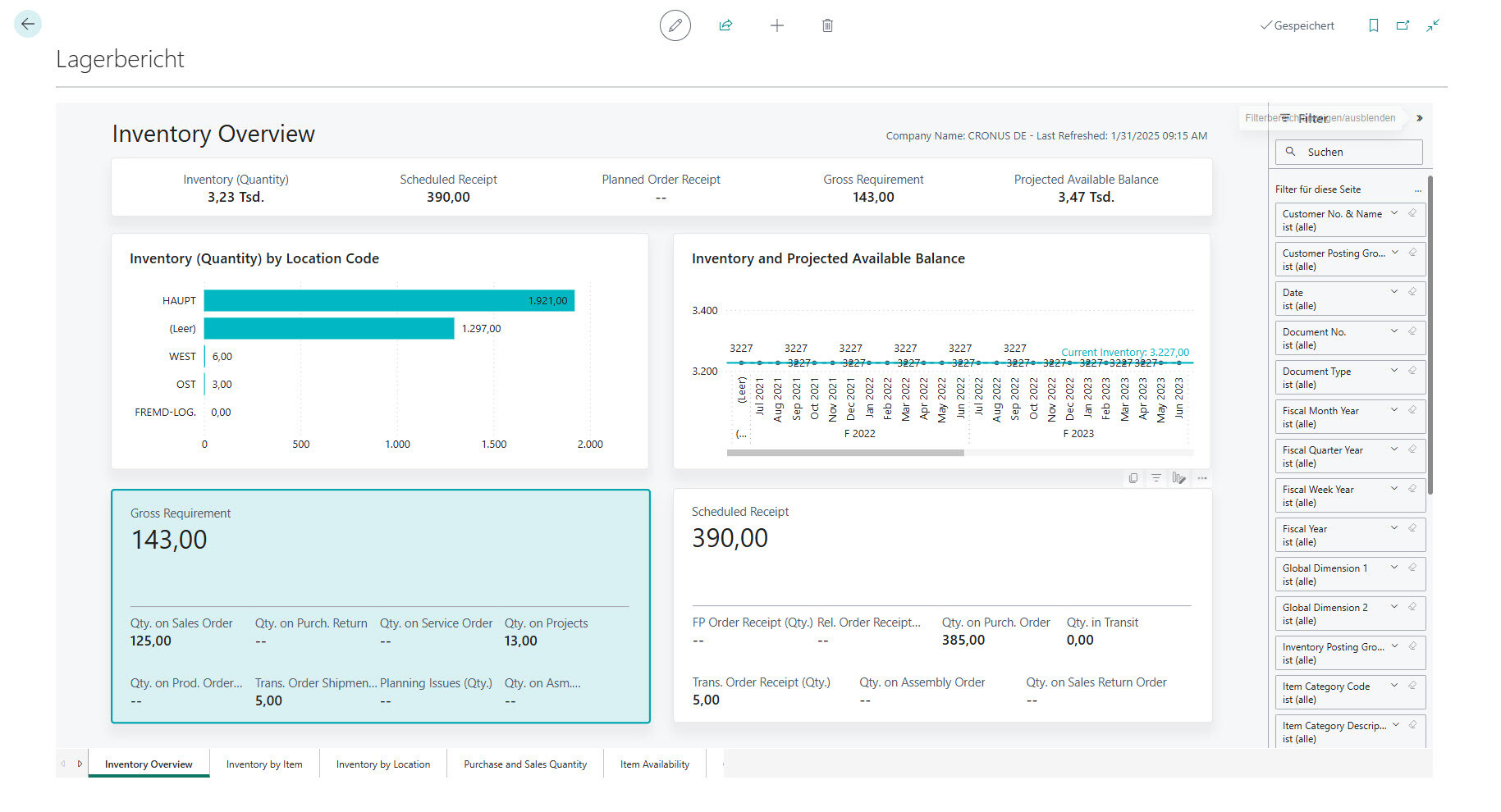Expand the Date filter card
The width and height of the screenshot is (1501, 812).
coord(1394,292)
